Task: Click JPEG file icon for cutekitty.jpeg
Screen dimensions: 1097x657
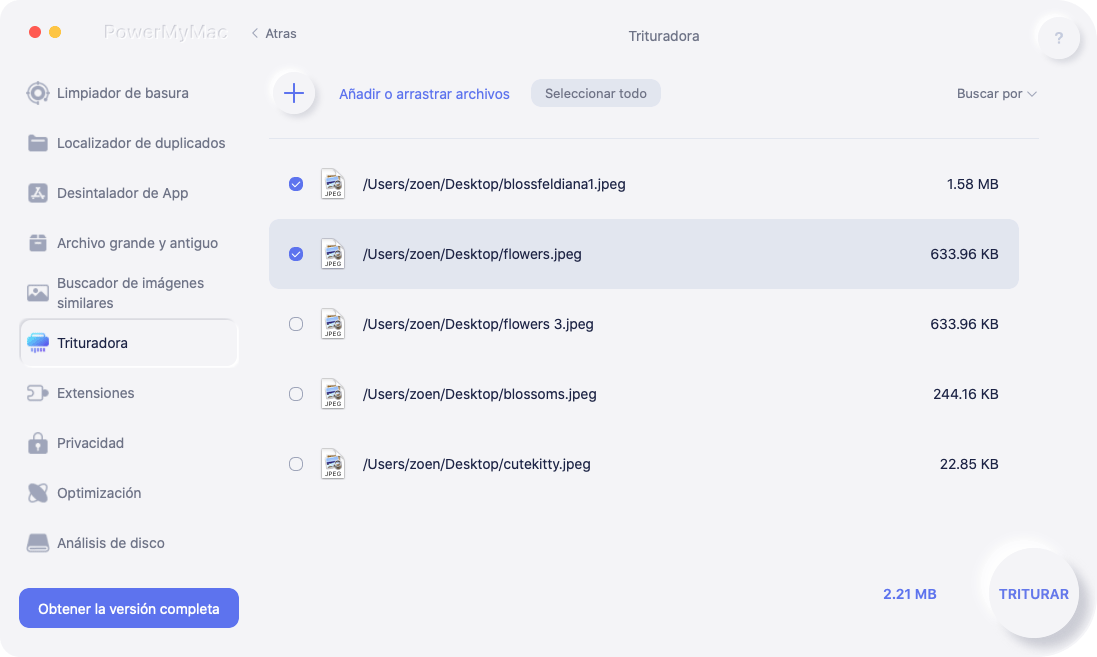Action: point(333,464)
